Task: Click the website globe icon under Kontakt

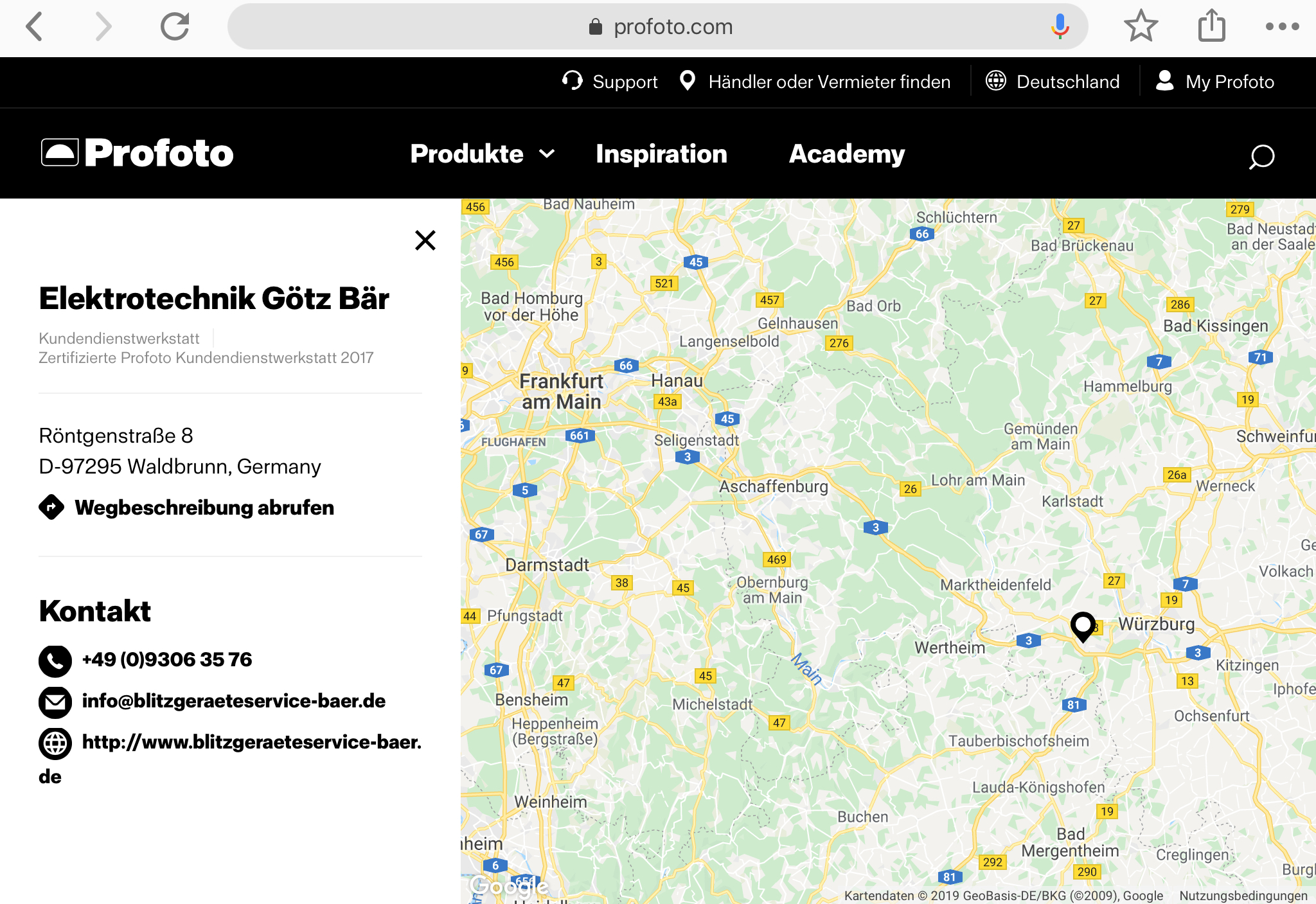Action: pyautogui.click(x=55, y=743)
